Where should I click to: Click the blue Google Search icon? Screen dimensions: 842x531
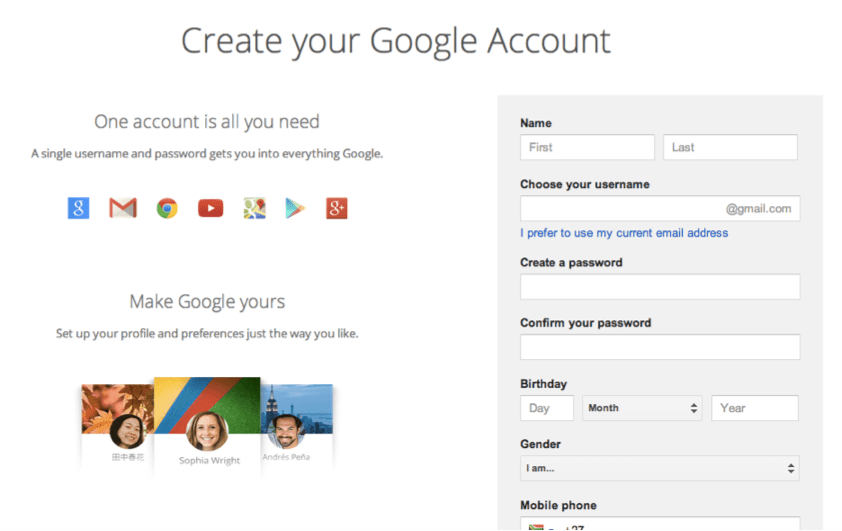78,208
